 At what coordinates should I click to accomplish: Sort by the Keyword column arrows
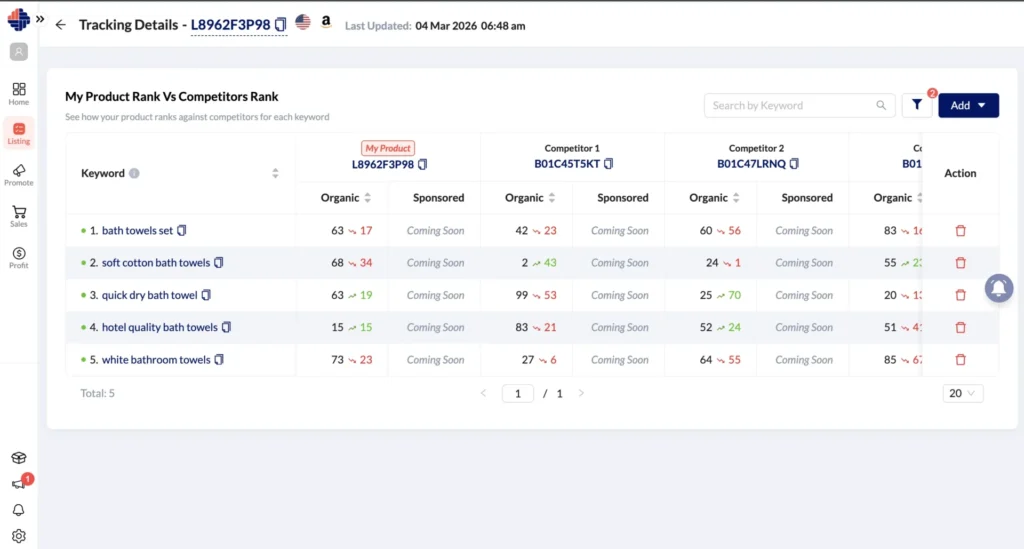point(275,173)
